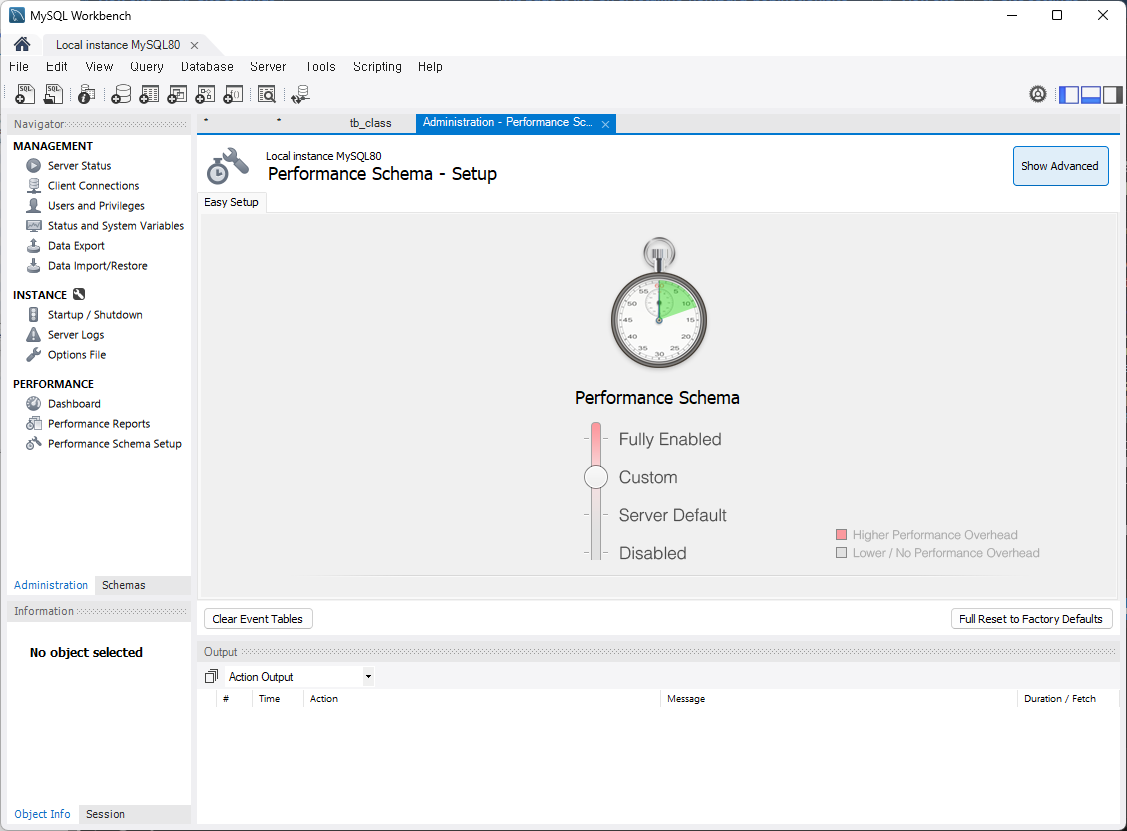
Task: Open Startup / Shutdown
Action: click(95, 315)
